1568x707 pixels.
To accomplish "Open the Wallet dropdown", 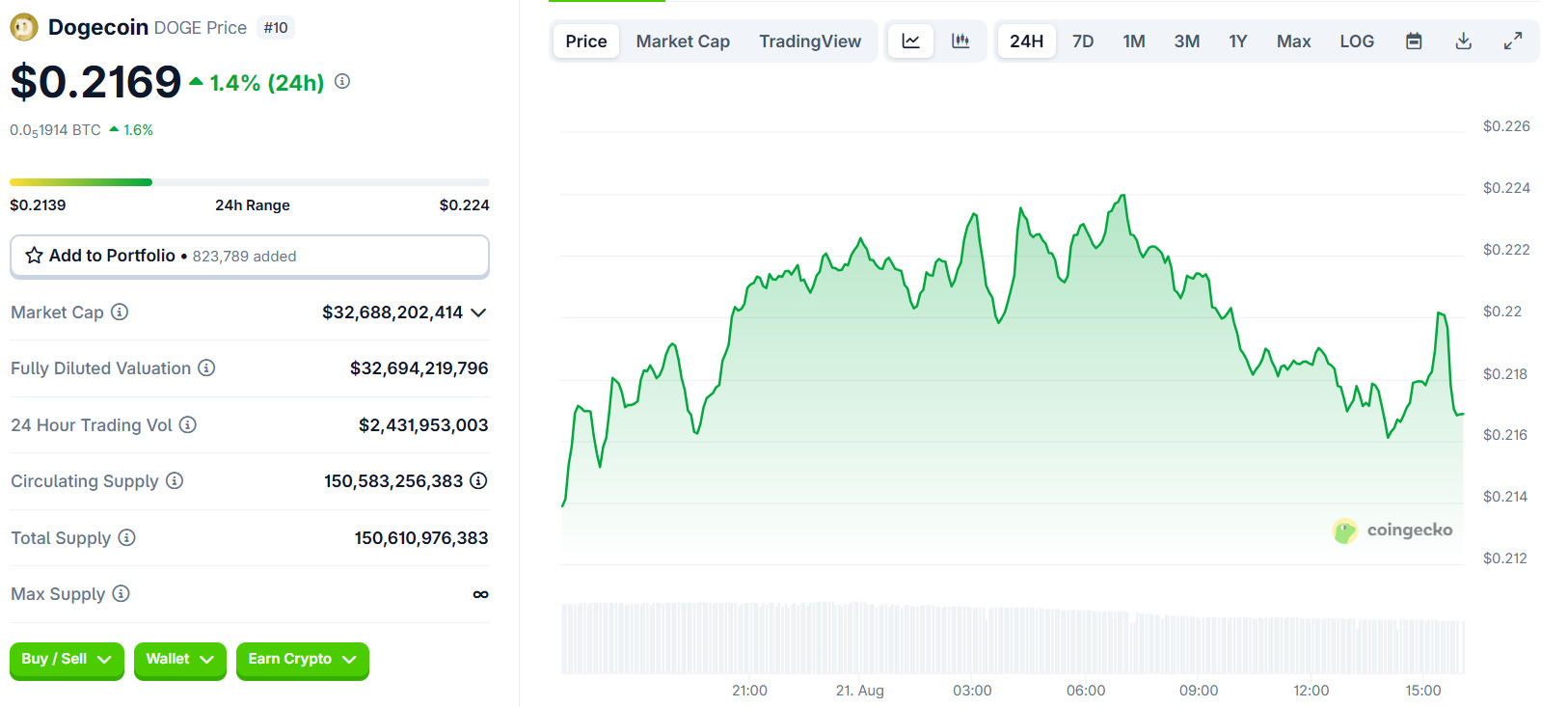I will tap(179, 660).
